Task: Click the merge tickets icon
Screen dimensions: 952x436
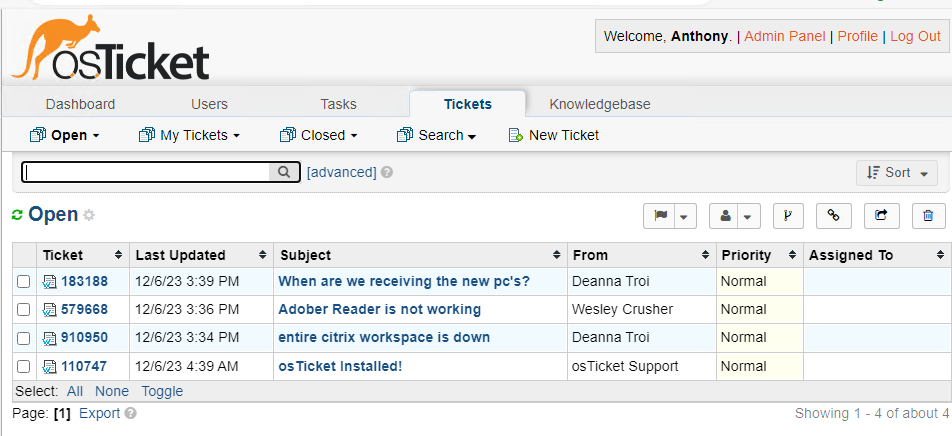Action: (788, 215)
